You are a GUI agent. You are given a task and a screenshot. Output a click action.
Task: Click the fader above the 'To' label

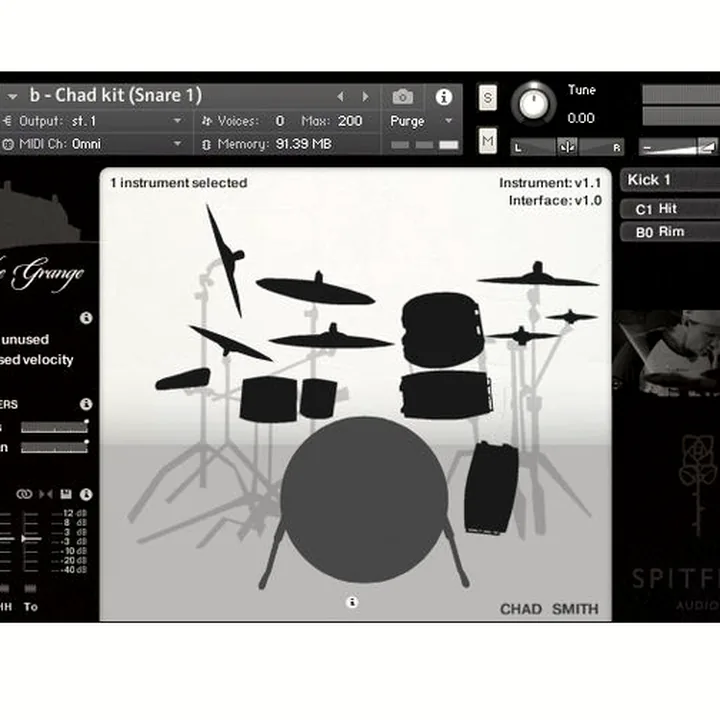(x=31, y=541)
